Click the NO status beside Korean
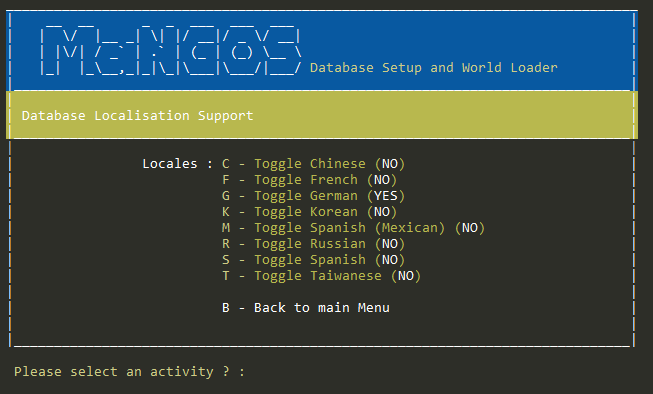653x394 pixels. [382, 212]
